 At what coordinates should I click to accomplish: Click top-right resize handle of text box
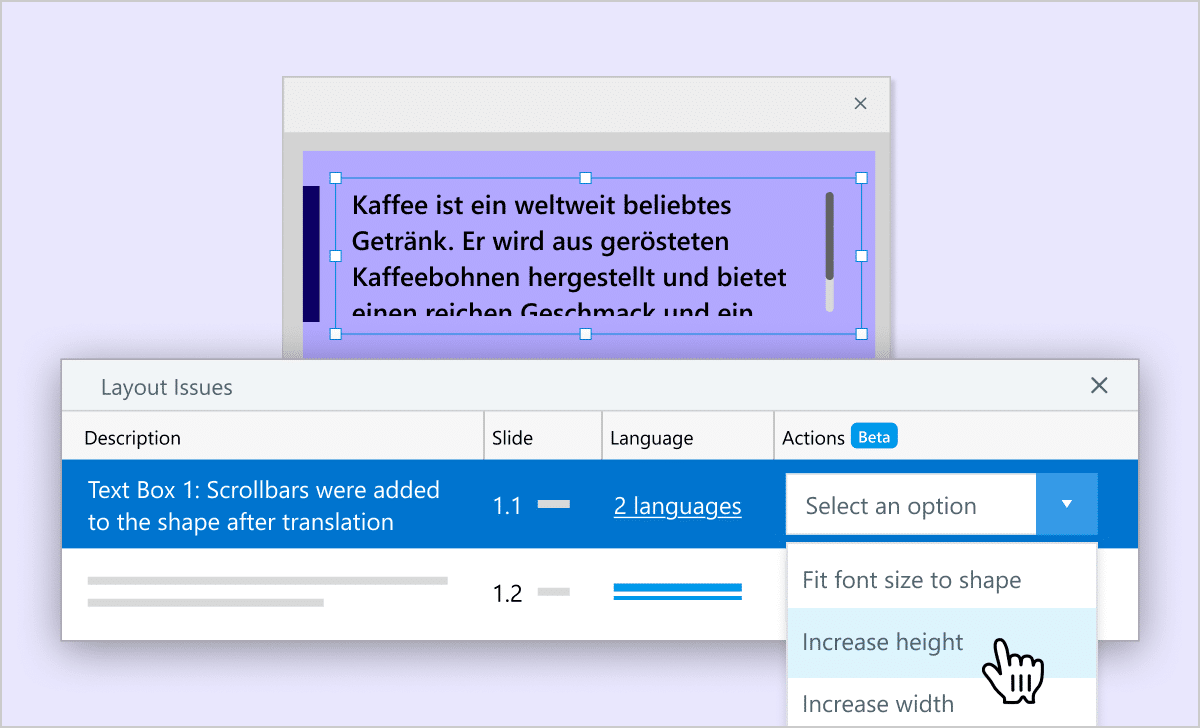[862, 178]
